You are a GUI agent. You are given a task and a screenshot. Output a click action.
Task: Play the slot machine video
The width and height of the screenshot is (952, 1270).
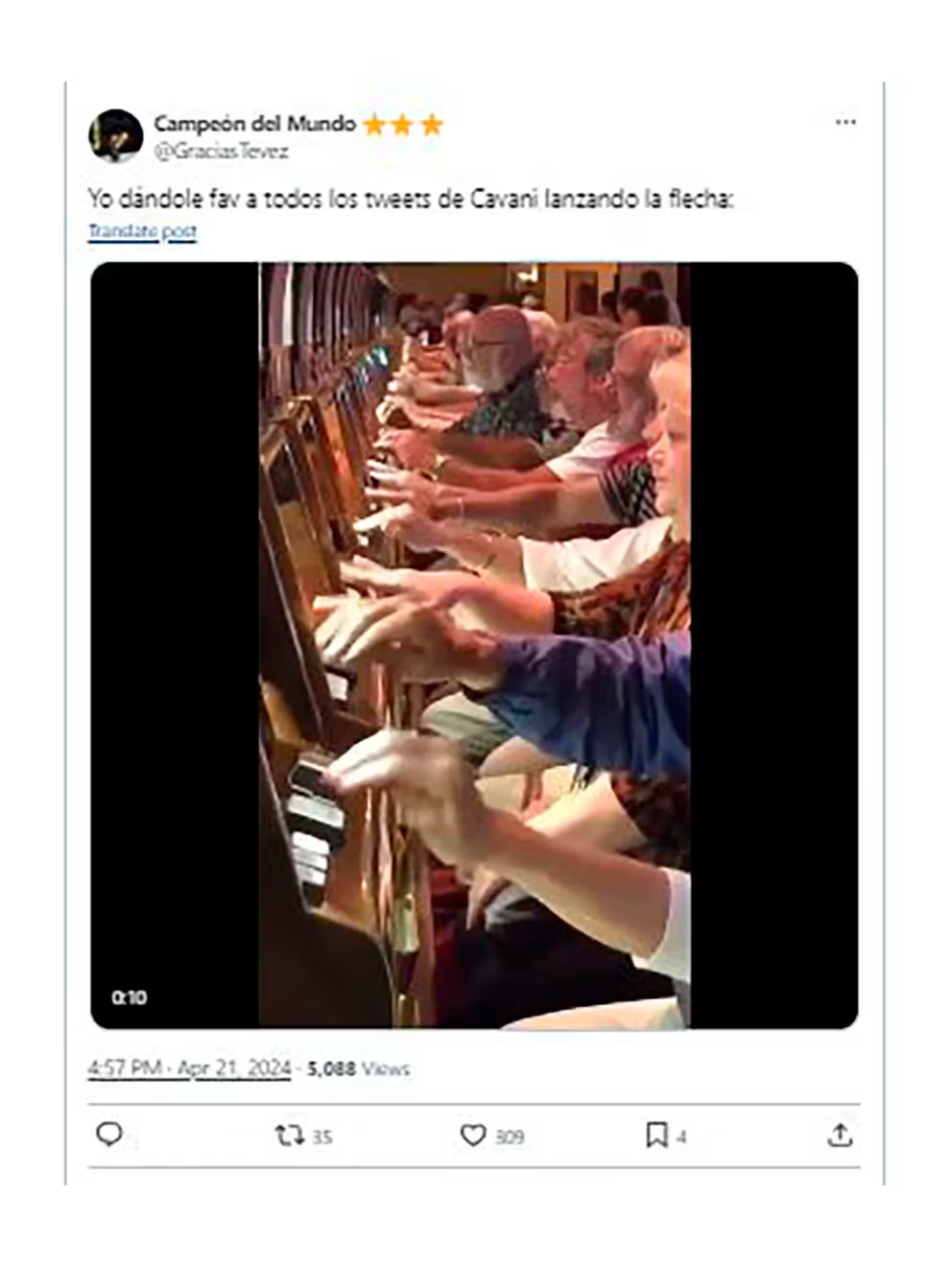point(474,645)
